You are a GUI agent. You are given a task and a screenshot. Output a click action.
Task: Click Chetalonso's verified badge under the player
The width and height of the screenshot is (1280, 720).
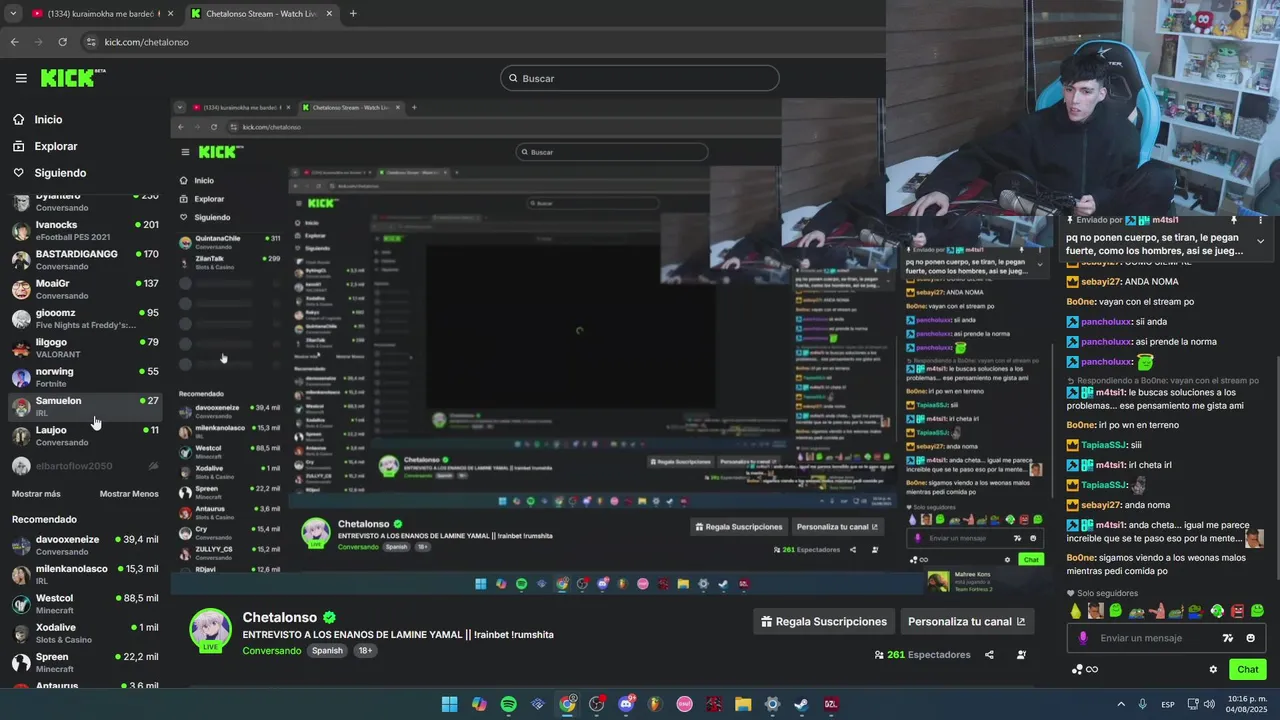[329, 618]
